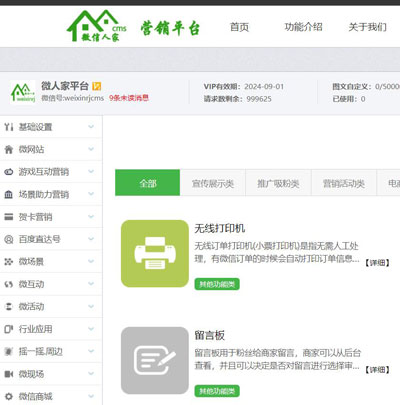Image resolution: width=400 pixels, height=405 pixels.
Task: Click the 其他功能类 tag under 留言板
Action: click(x=217, y=391)
